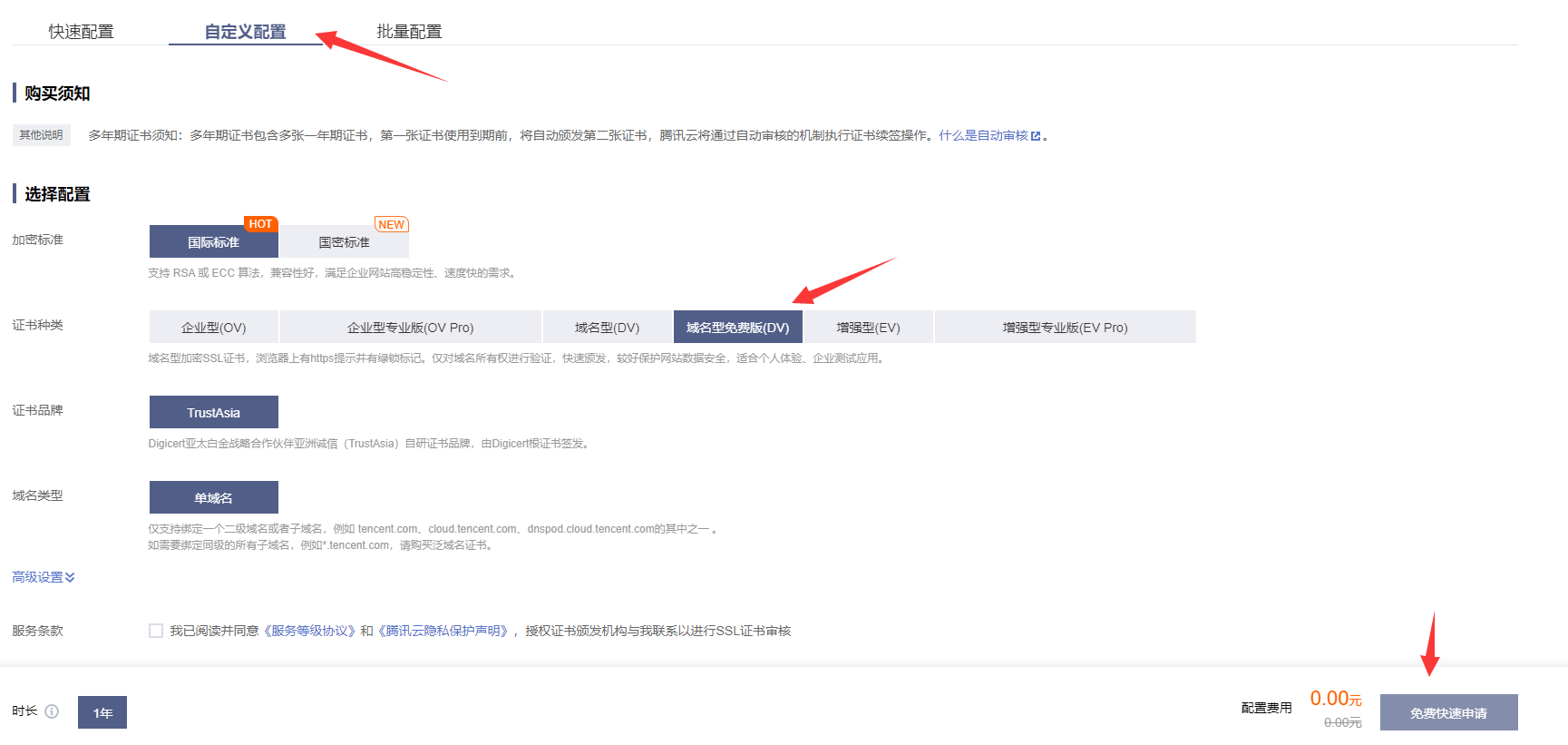Click the 证书品牌 row label
Screen dimensions: 1568x745
pyautogui.click(x=38, y=410)
